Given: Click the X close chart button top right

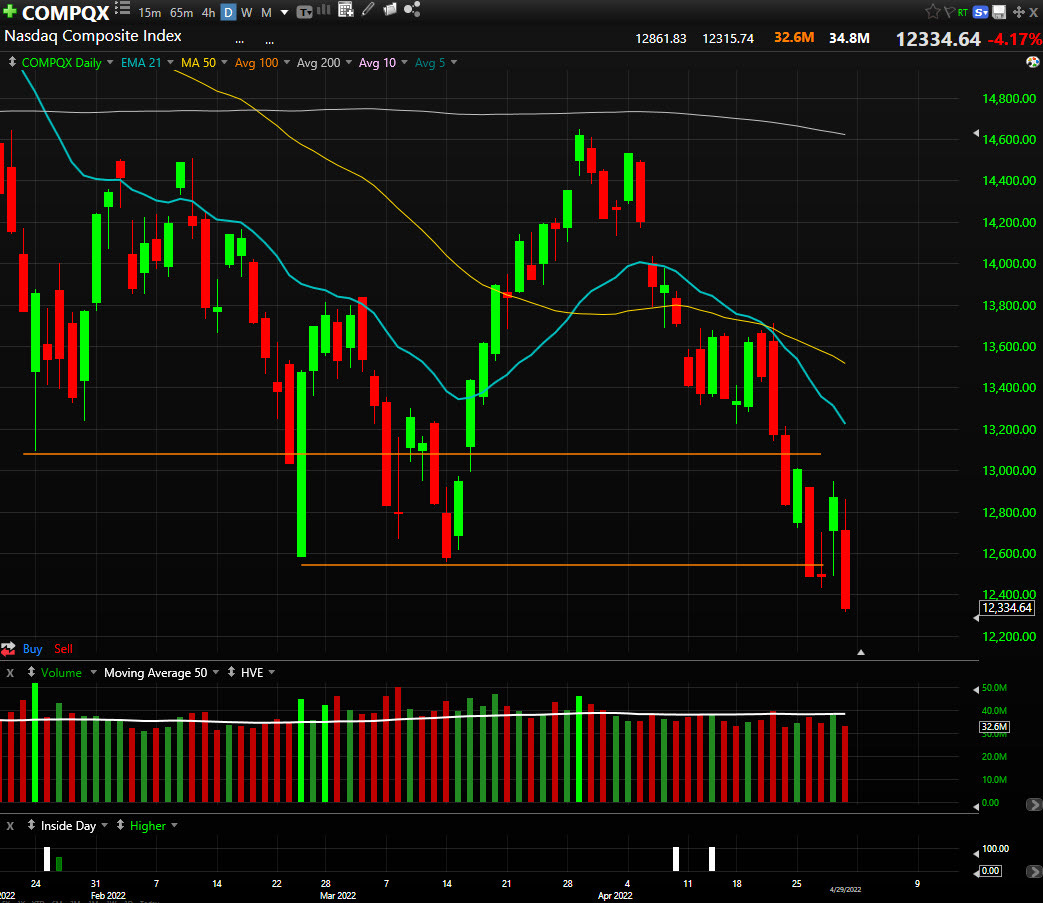Looking at the screenshot, I should pos(1034,12).
